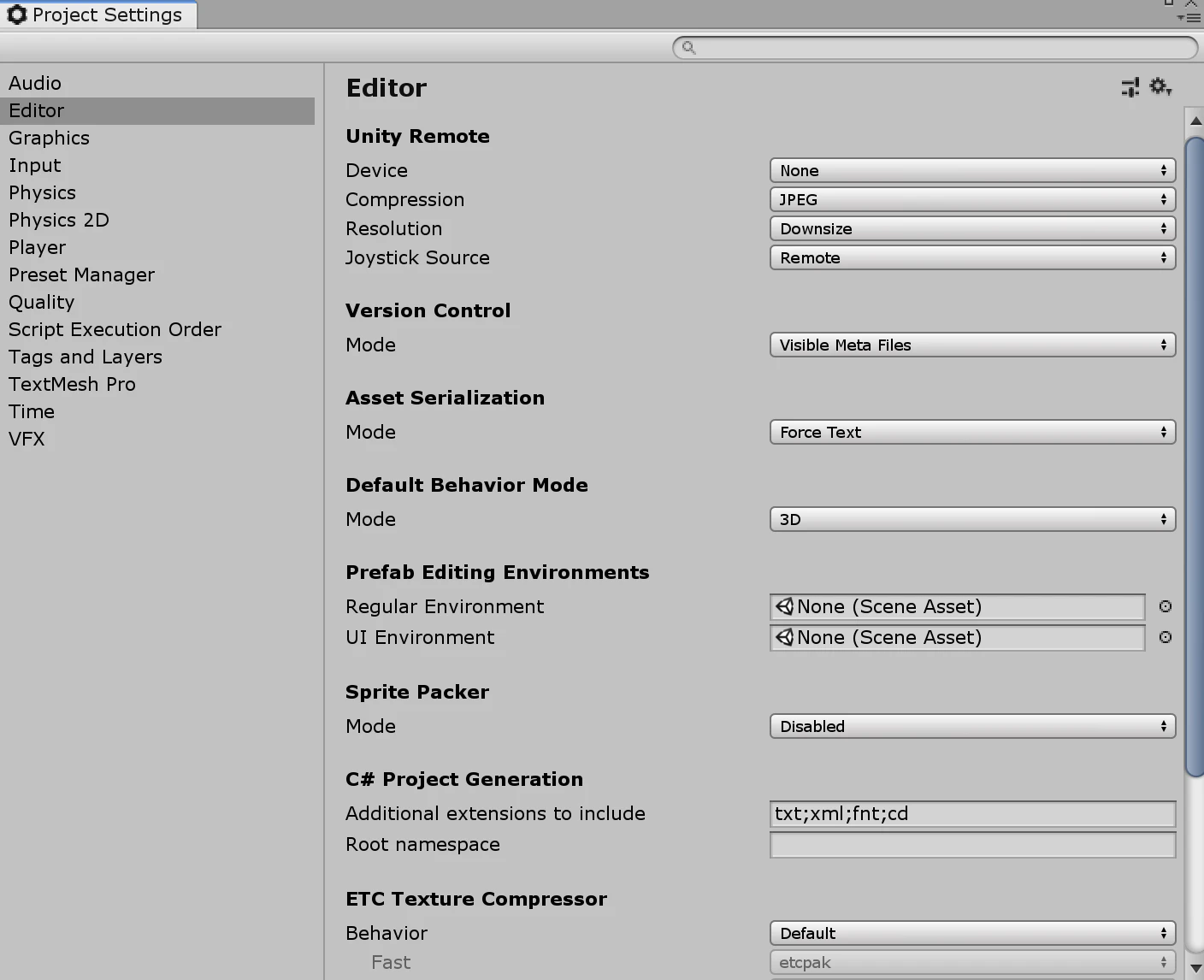1204x980 pixels.
Task: Open the Sprite Packer Mode dropdown
Action: (x=972, y=726)
